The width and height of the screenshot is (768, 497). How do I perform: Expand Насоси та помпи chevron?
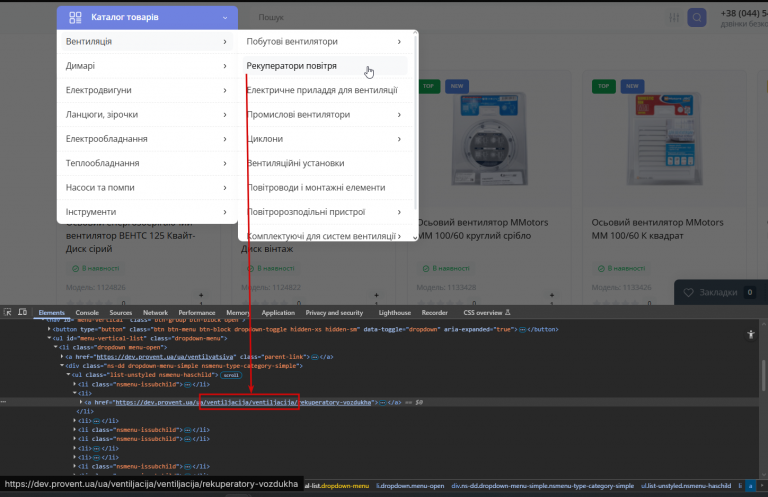tap(225, 188)
